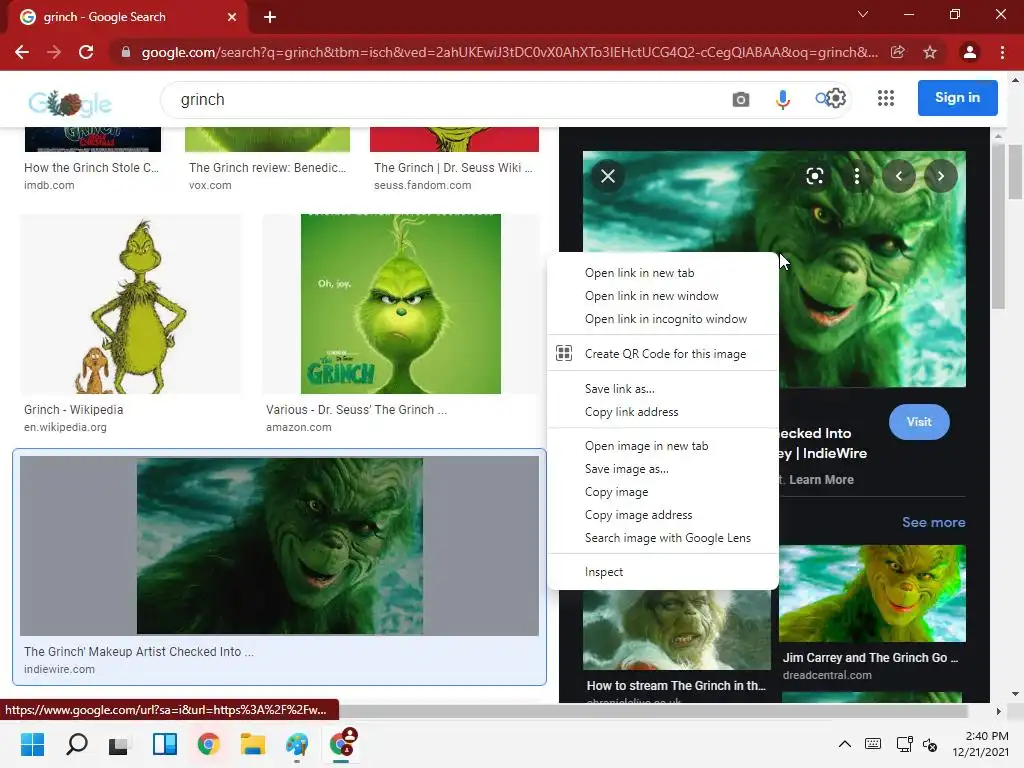Viewport: 1024px width, 768px height.
Task: Open preview panel three-dot options
Action: 857,176
